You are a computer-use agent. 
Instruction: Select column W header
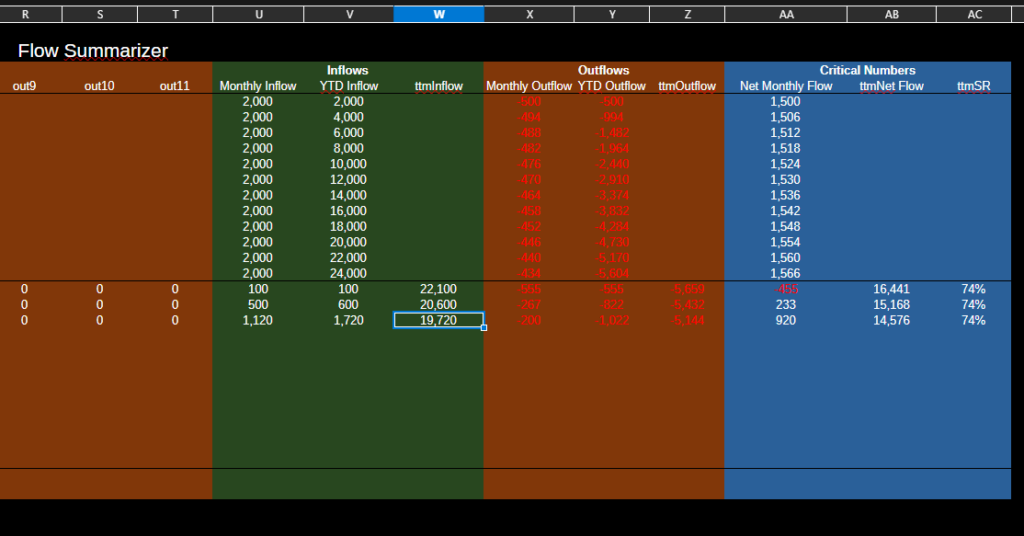coord(439,14)
